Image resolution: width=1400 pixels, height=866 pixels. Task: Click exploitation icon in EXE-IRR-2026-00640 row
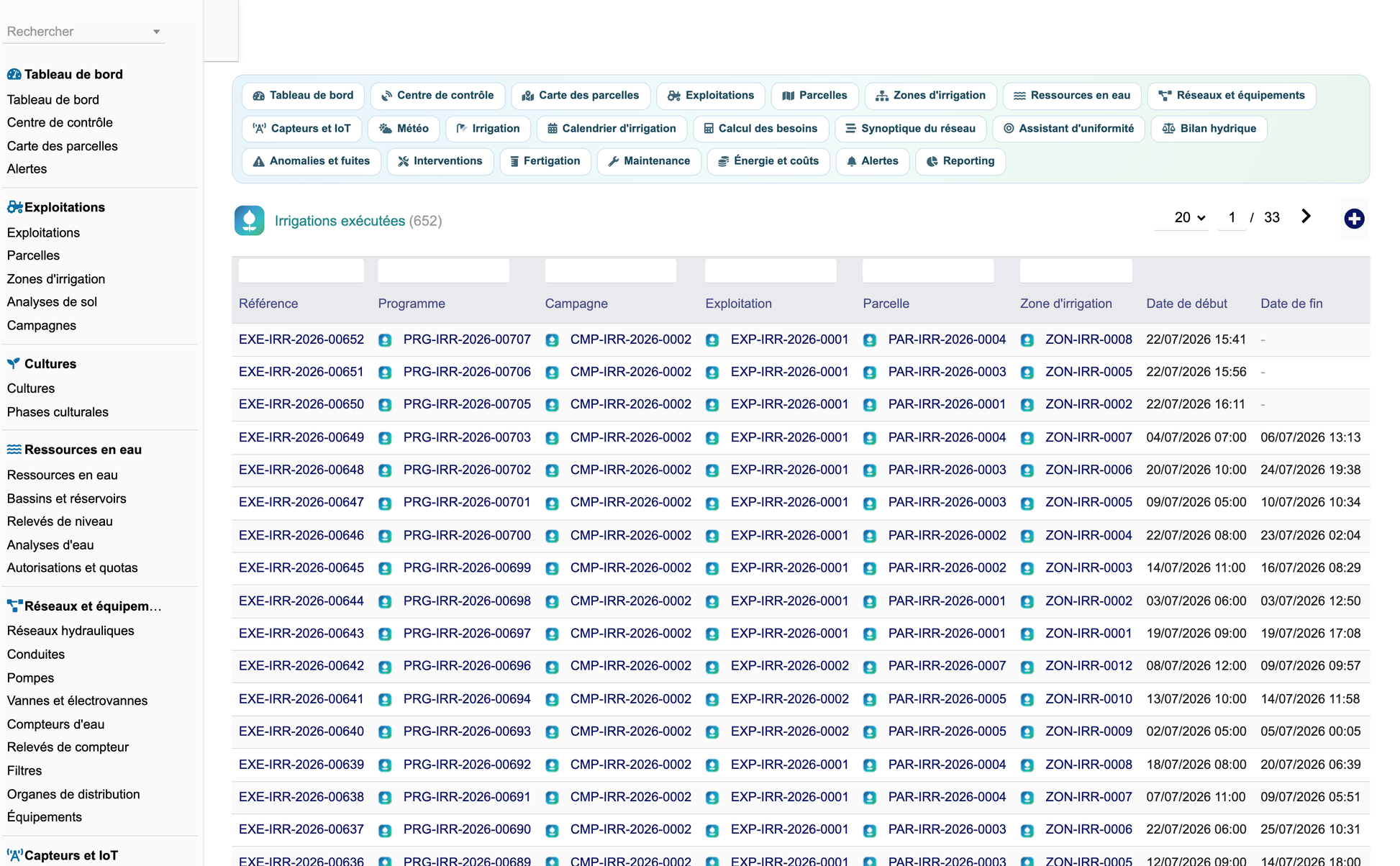tap(712, 732)
